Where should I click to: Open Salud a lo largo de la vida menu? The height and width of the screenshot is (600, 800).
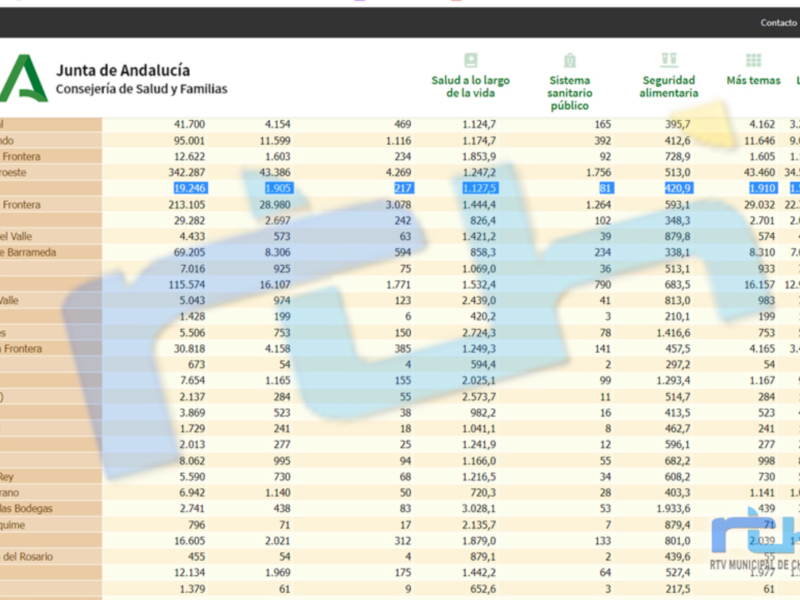point(470,86)
